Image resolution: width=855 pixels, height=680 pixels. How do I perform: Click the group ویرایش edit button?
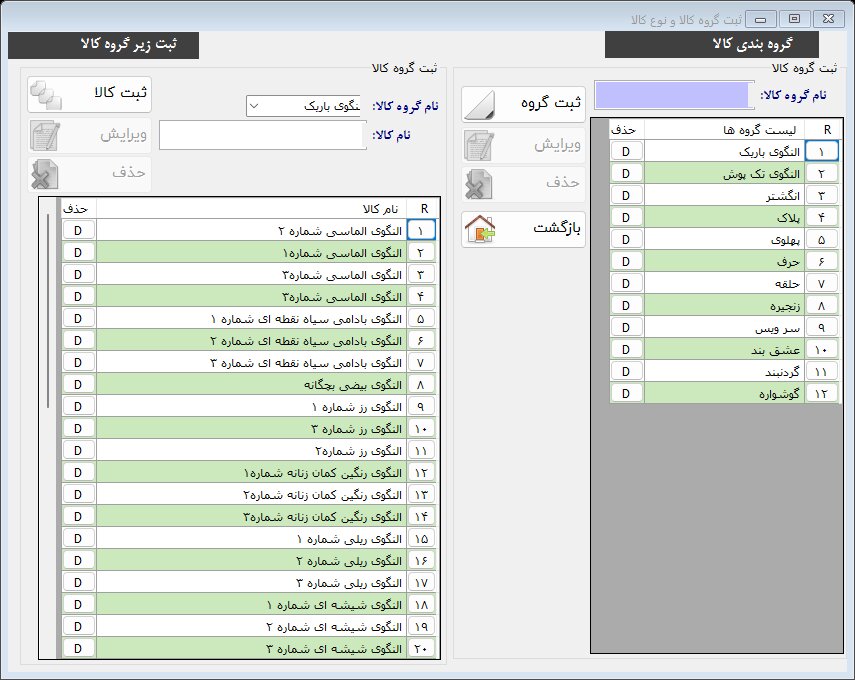pyautogui.click(x=523, y=145)
